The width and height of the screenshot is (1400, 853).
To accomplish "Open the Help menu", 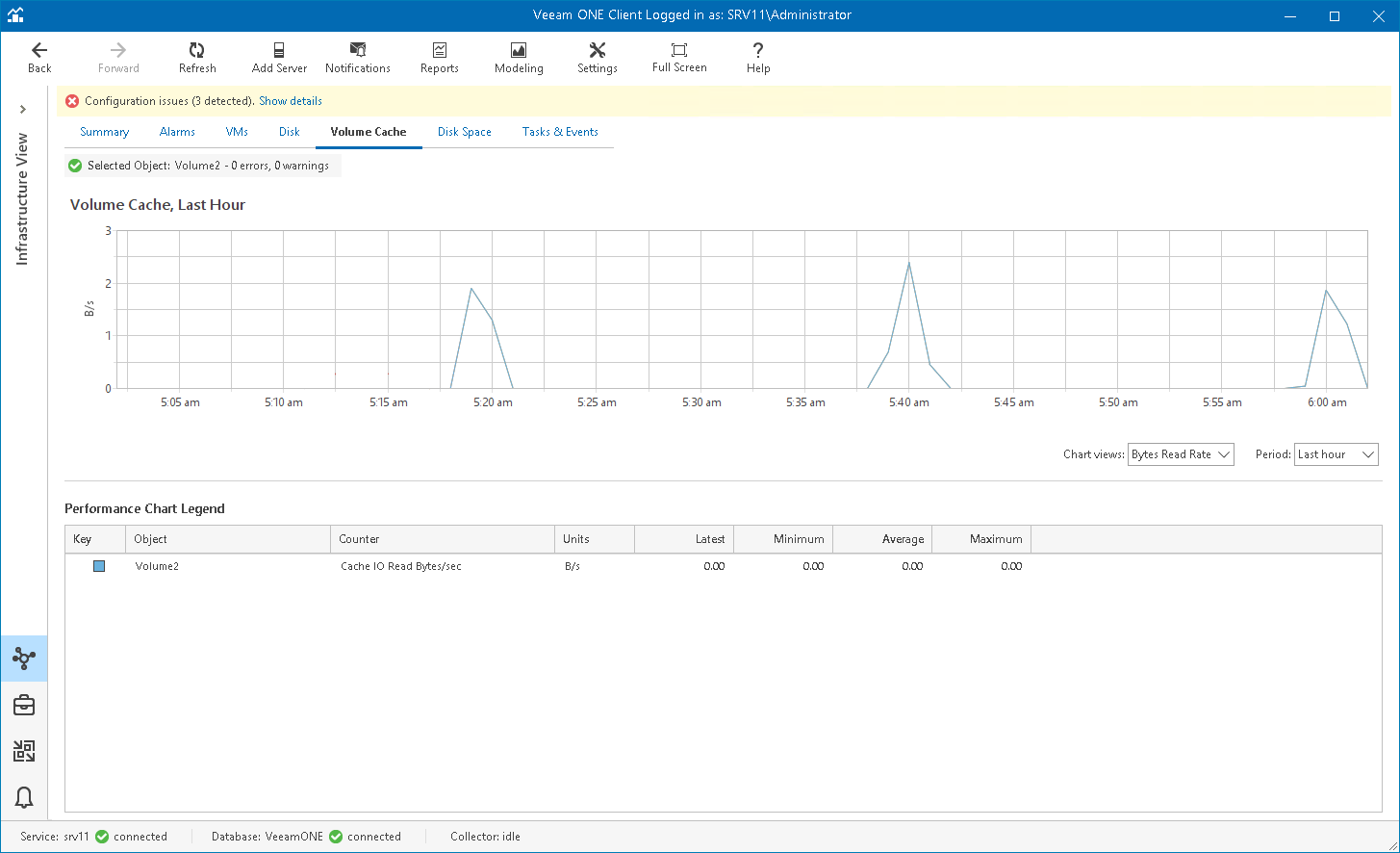I will point(758,58).
